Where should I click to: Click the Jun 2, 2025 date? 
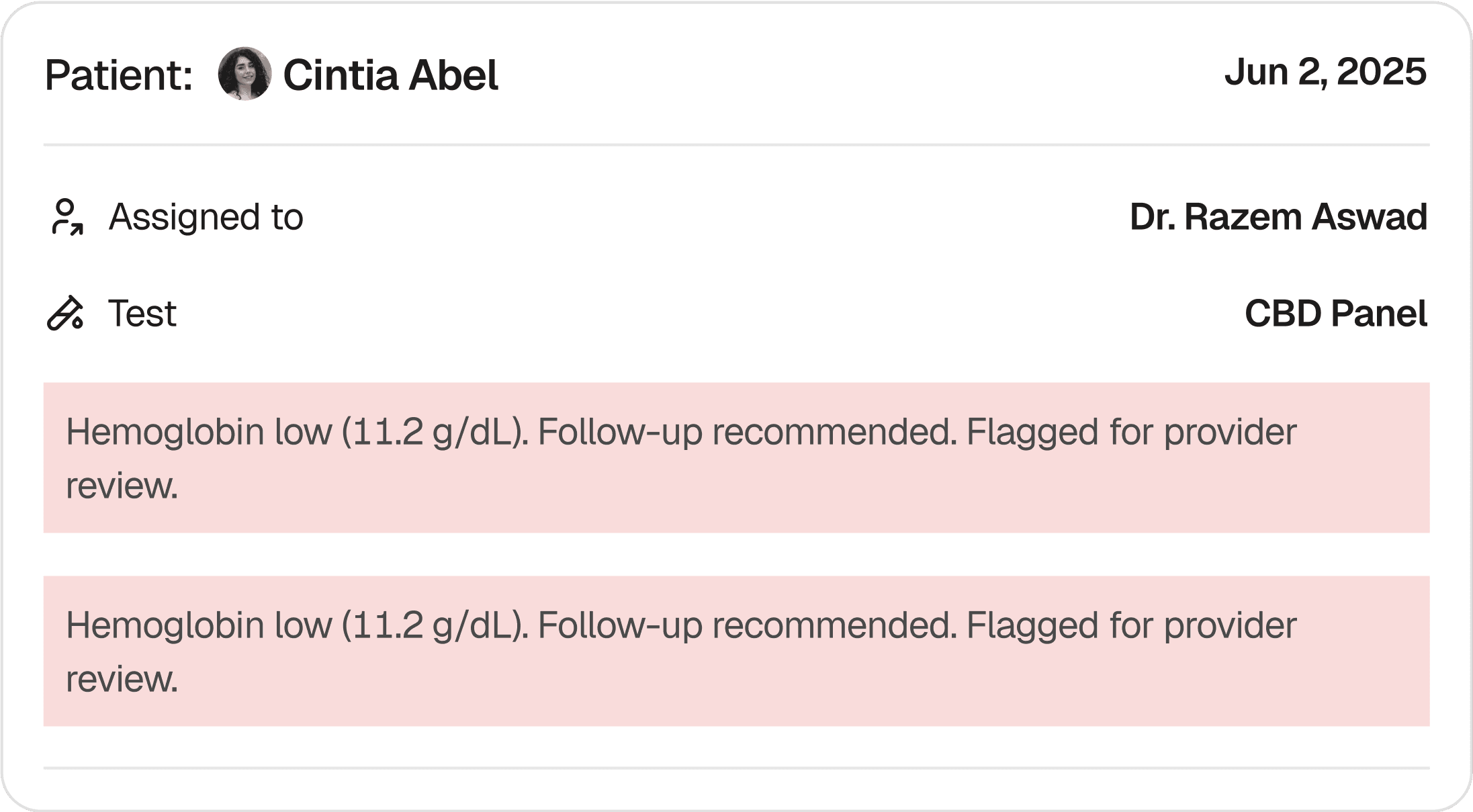1325,72
